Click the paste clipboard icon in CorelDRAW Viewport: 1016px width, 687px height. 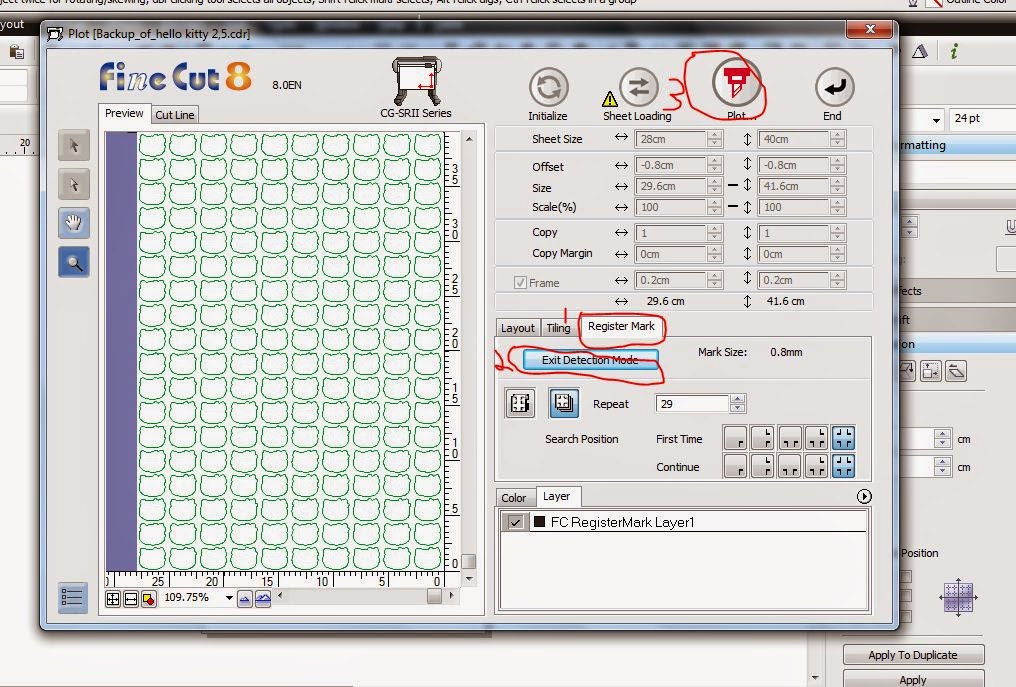pos(17,52)
